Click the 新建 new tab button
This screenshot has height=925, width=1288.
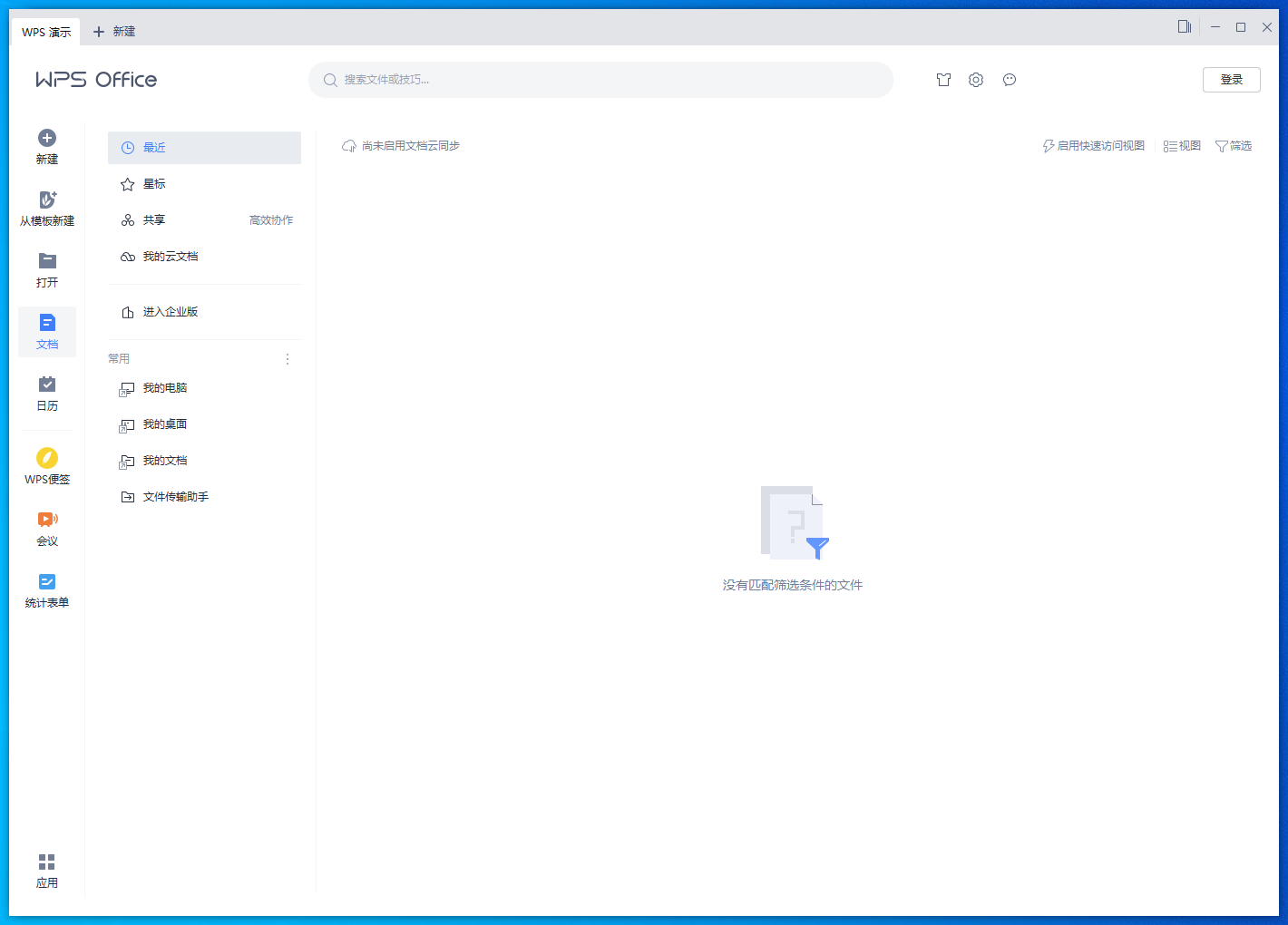coord(114,32)
